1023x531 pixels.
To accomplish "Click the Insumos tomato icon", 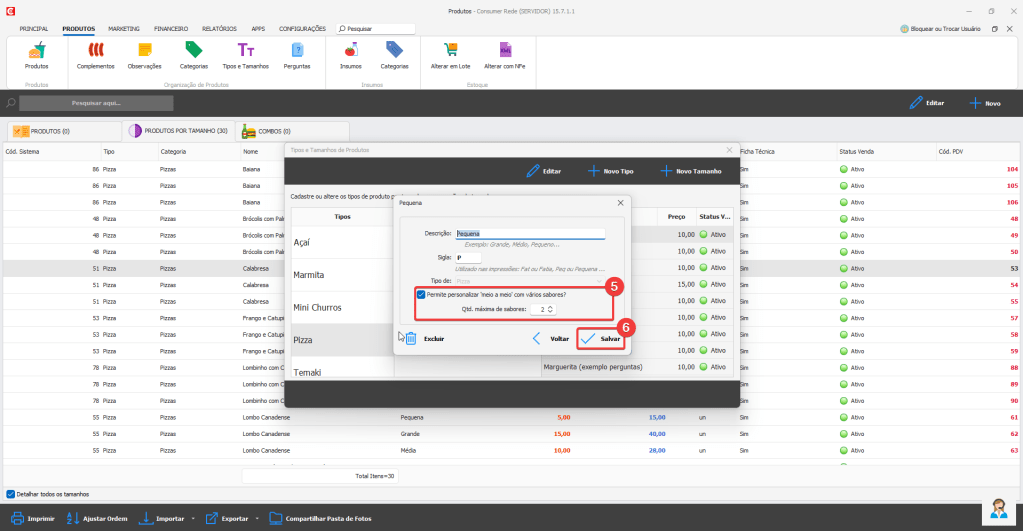I will [351, 52].
